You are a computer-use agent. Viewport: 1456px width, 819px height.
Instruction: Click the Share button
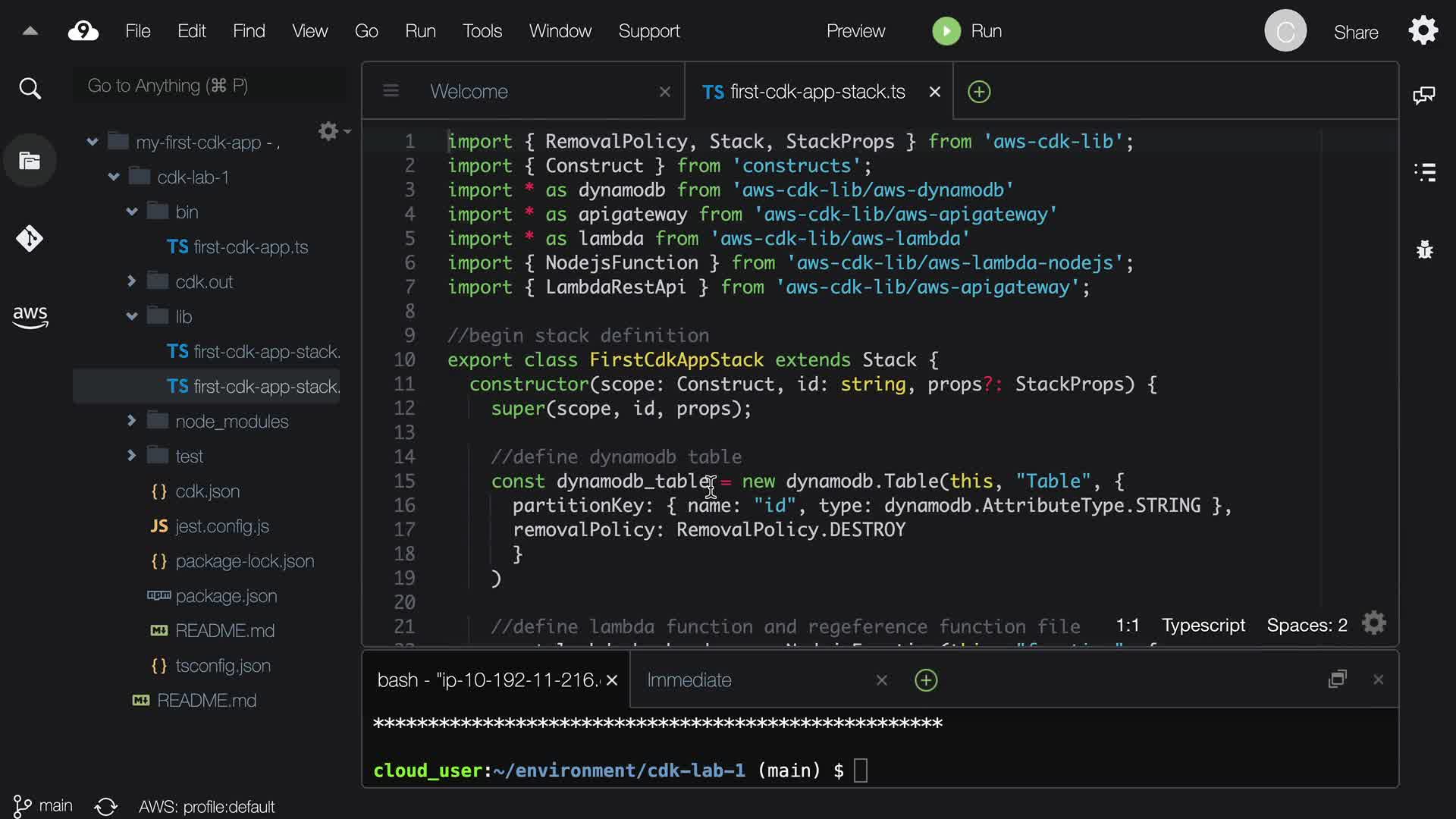pos(1355,33)
